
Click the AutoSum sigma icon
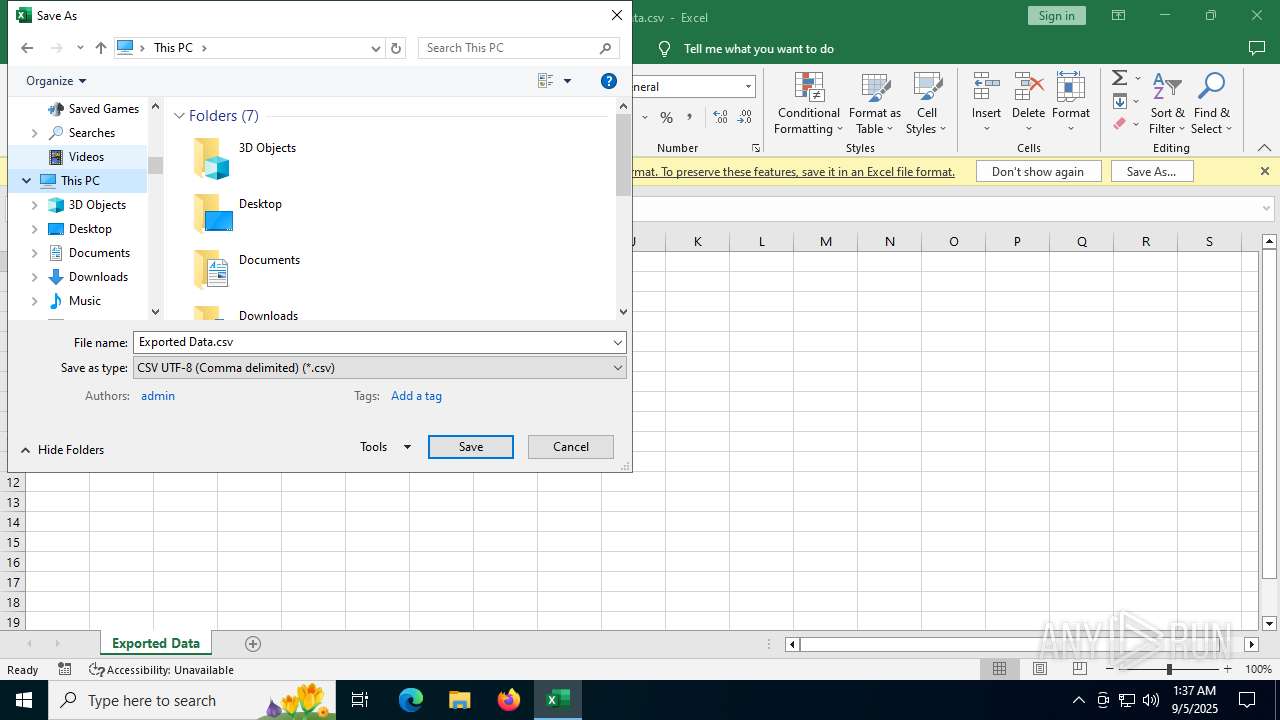[1120, 78]
